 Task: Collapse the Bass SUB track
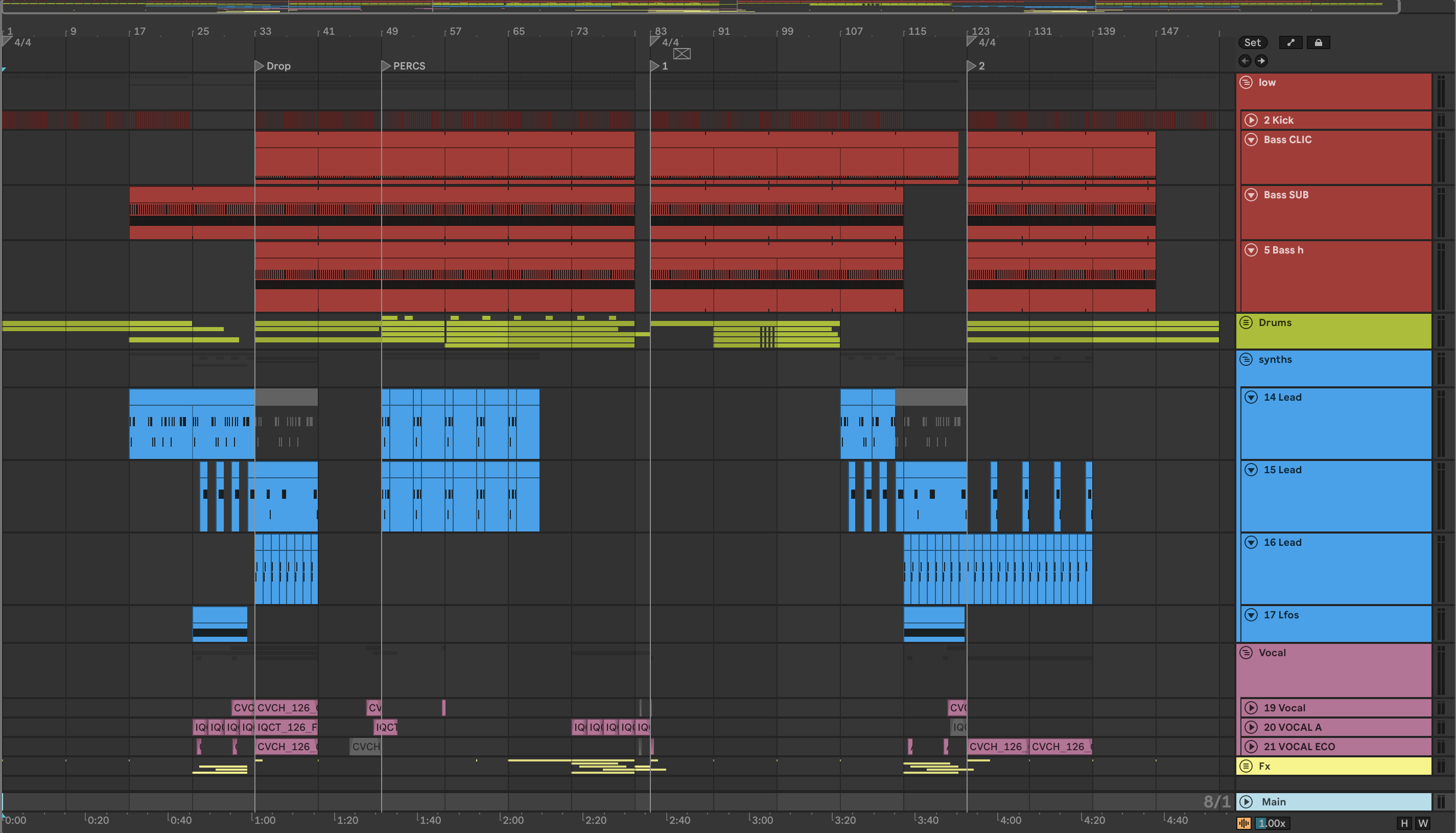click(1251, 195)
